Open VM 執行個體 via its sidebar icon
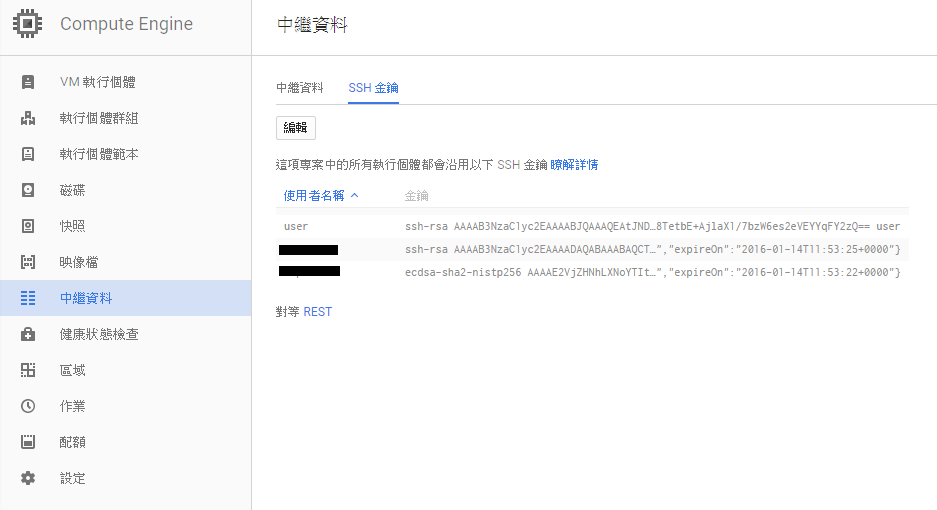This screenshot has width=937, height=510. coord(28,82)
